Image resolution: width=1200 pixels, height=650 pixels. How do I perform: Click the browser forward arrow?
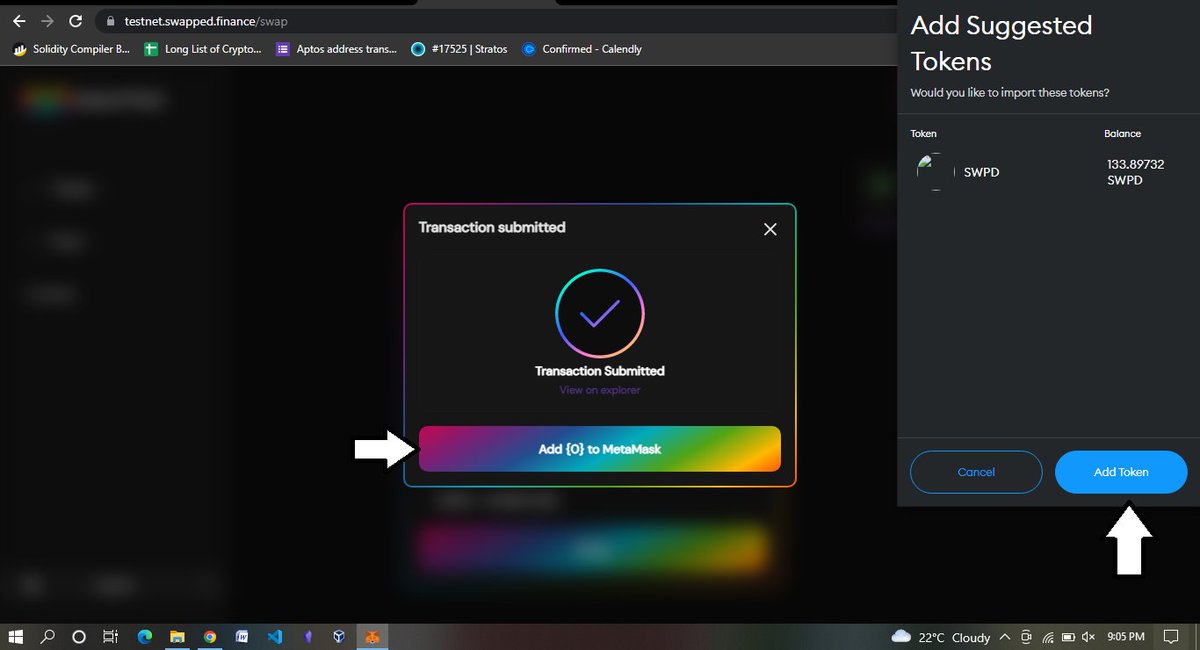(47, 21)
